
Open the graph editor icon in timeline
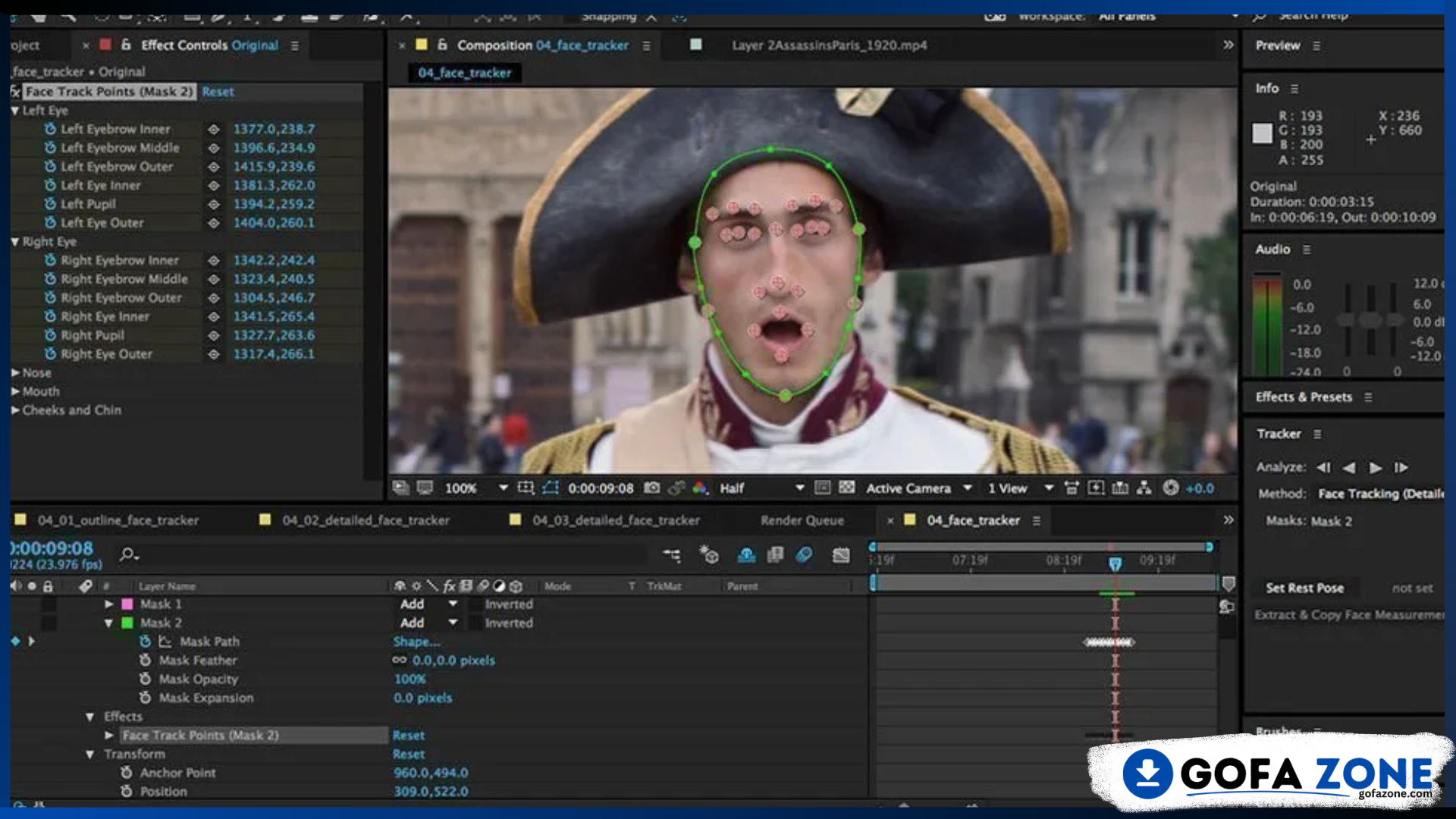pyautogui.click(x=841, y=555)
